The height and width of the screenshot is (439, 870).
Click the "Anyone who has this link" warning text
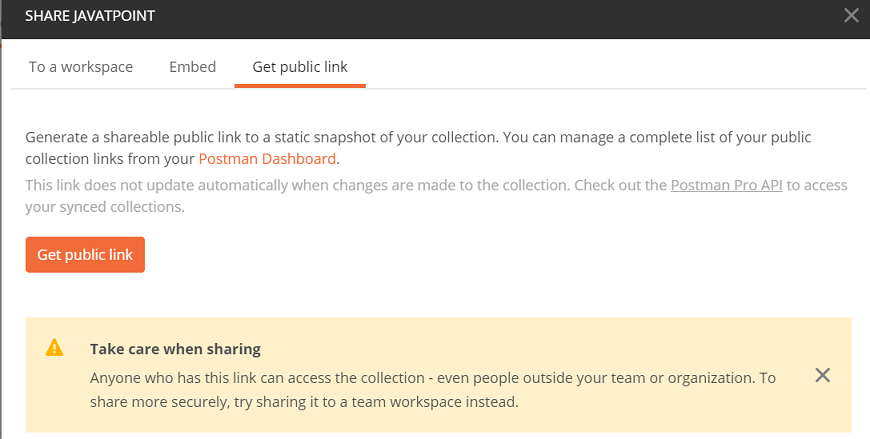433,390
